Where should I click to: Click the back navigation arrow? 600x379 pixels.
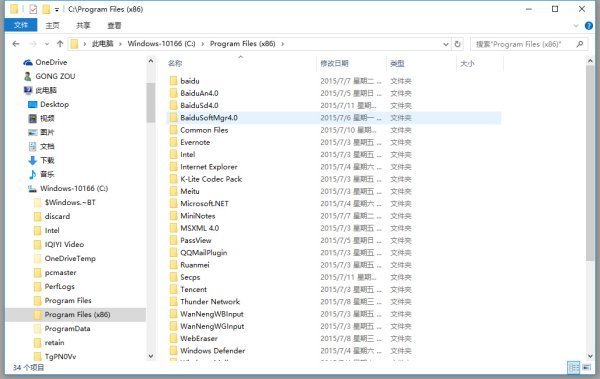[16, 44]
